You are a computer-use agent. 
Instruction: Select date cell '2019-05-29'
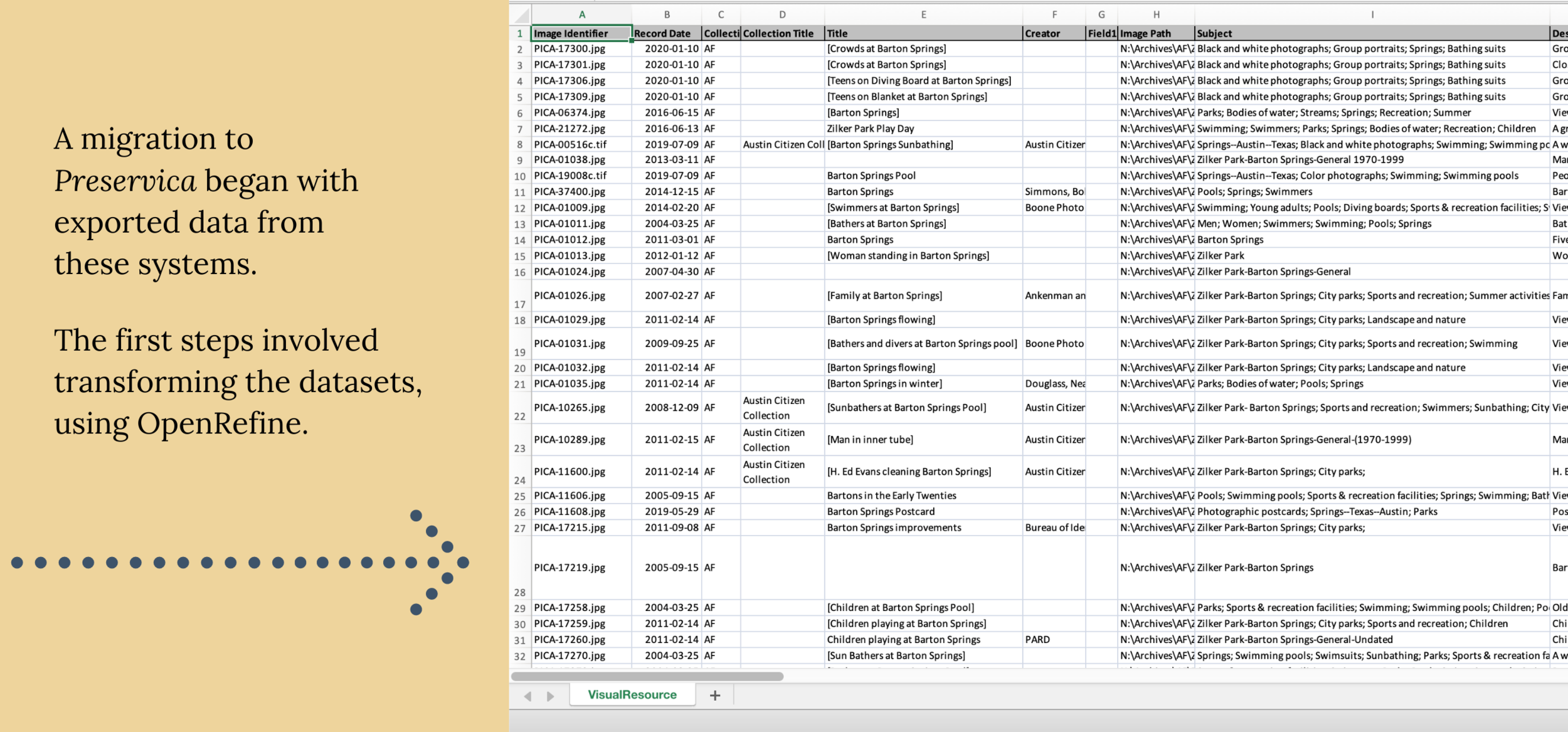pyautogui.click(x=667, y=512)
